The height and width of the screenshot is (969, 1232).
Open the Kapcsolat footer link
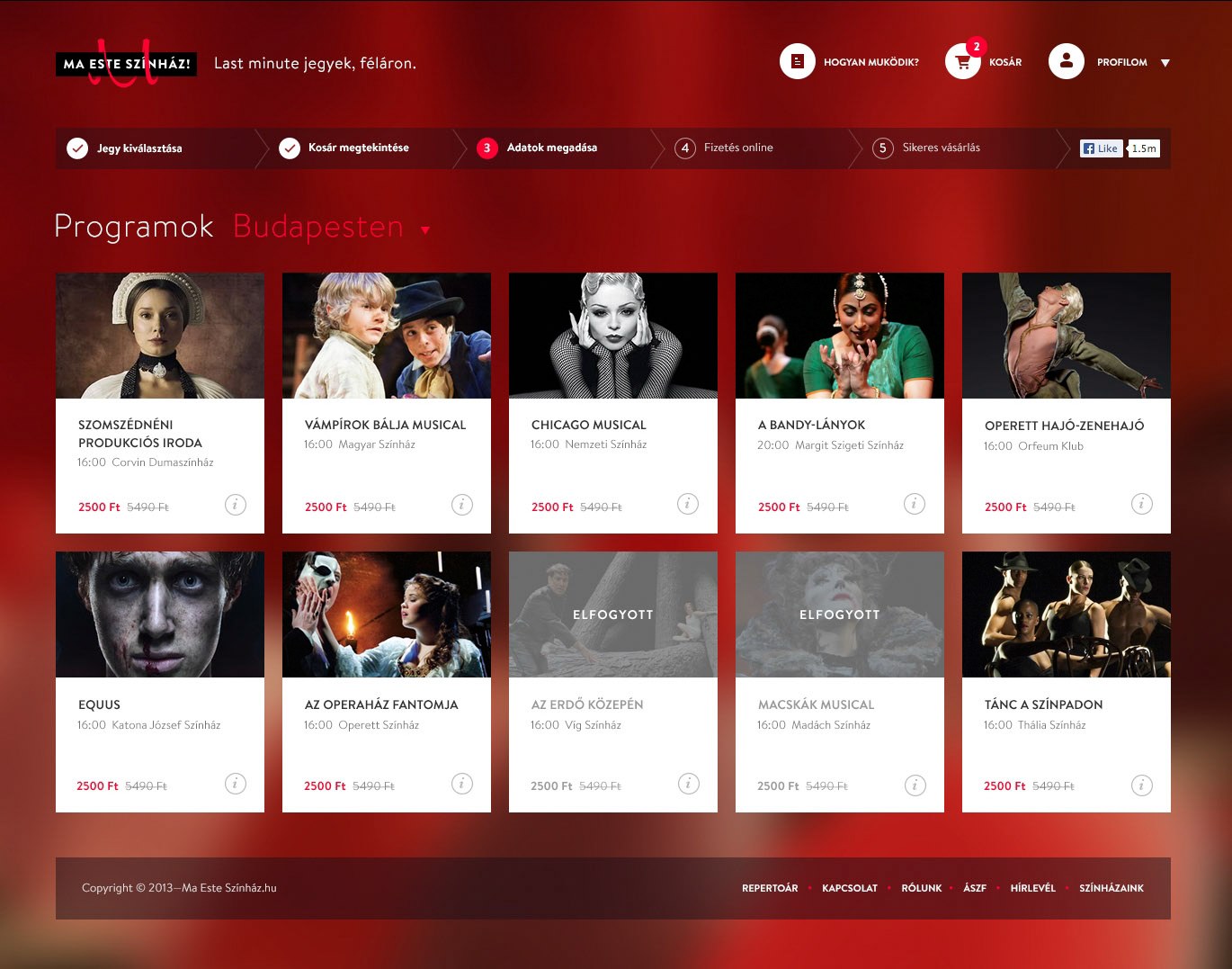click(x=849, y=888)
